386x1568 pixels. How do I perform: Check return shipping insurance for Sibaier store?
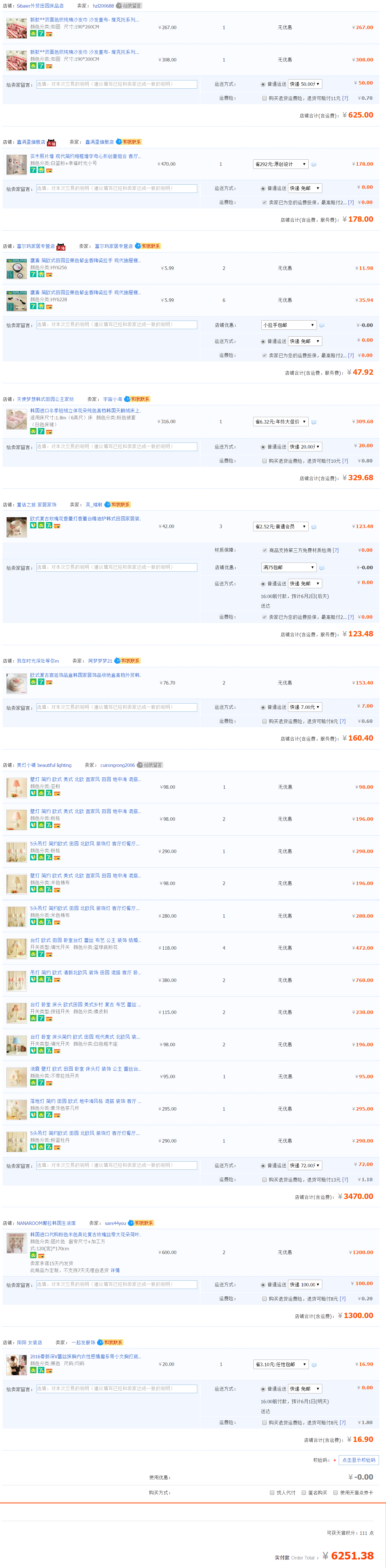[264, 98]
